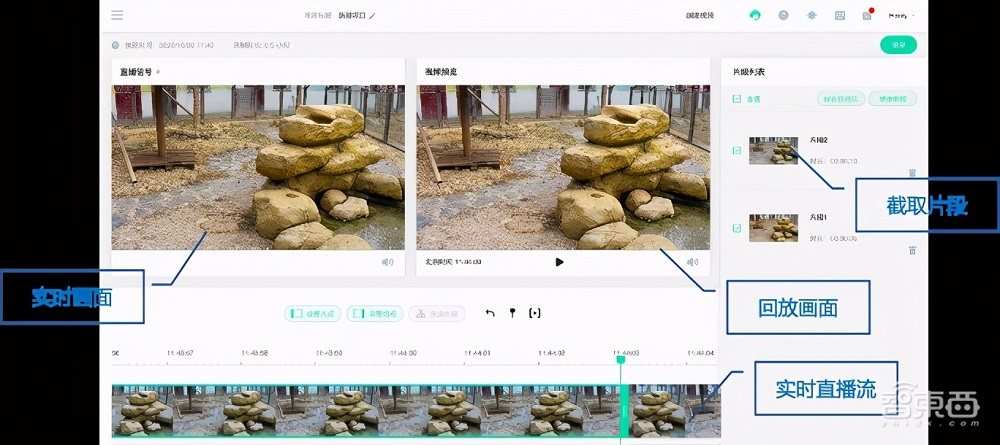
Task: Open the hamburger menu in top-left corner
Action: tap(117, 15)
